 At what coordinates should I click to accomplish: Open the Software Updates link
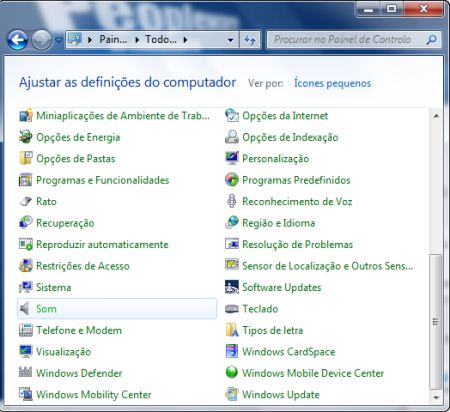[x=282, y=287]
